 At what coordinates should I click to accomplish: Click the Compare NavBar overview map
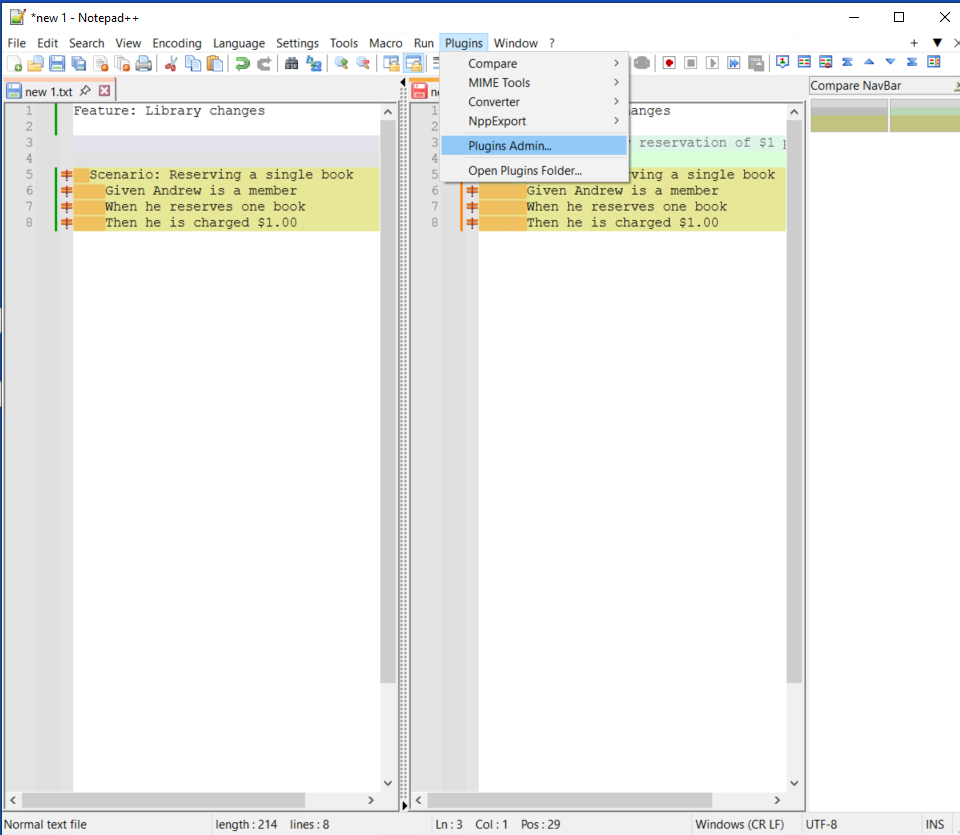885,115
